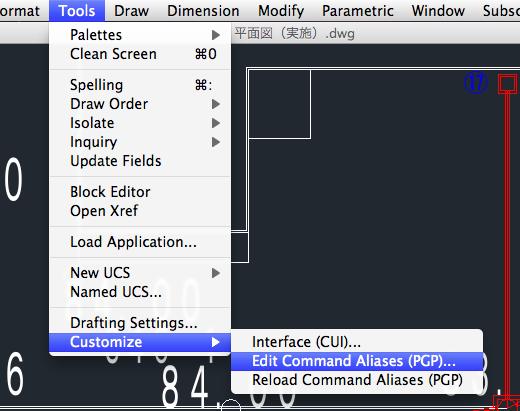520x411 pixels.
Task: Open the Draw menu
Action: tap(131, 11)
